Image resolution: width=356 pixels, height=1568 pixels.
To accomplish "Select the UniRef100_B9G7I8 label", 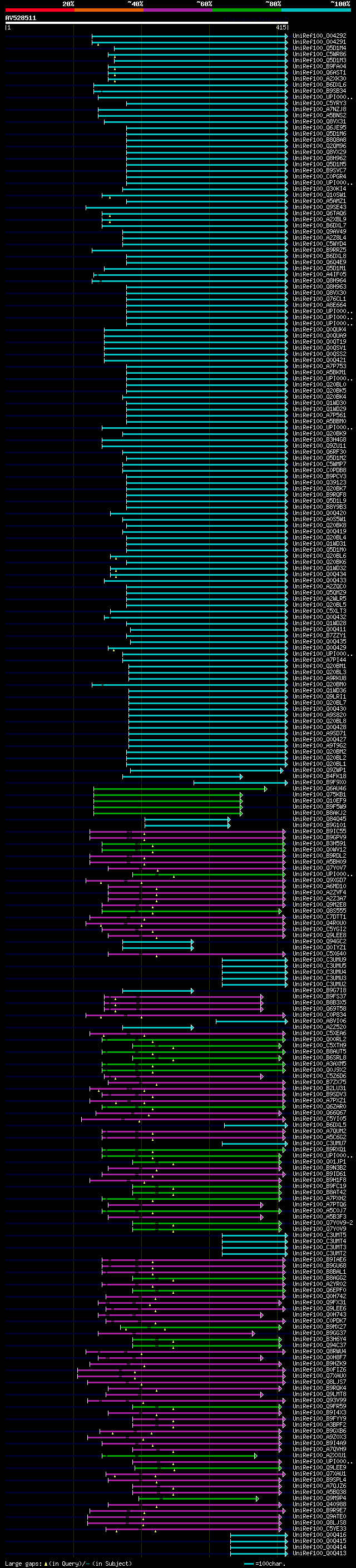I will coord(319,990).
